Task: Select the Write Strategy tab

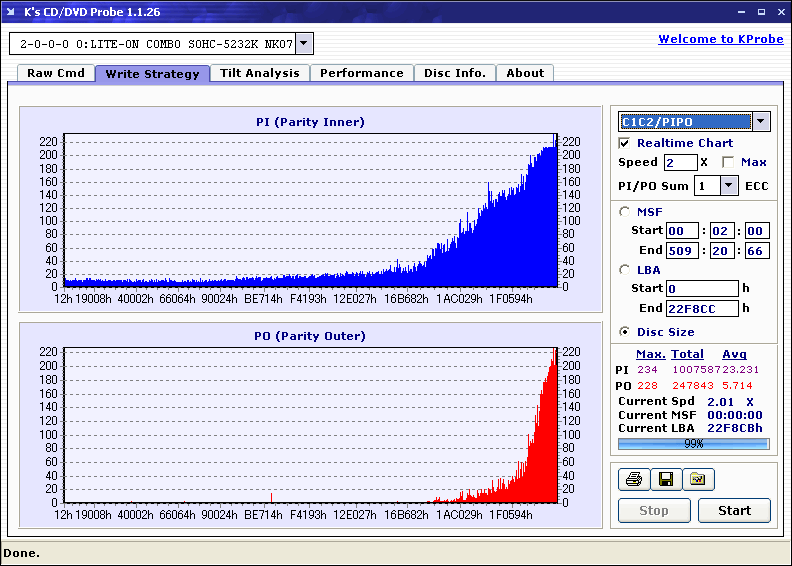Action: click(152, 74)
